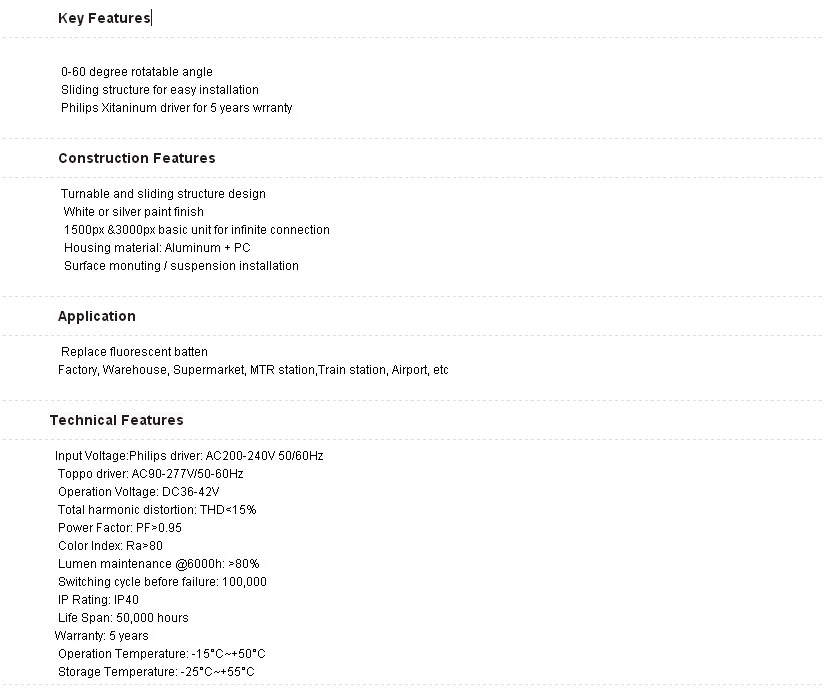Viewport: 824px width, 688px height.
Task: Click White or silver paint finish line
Action: pos(133,212)
